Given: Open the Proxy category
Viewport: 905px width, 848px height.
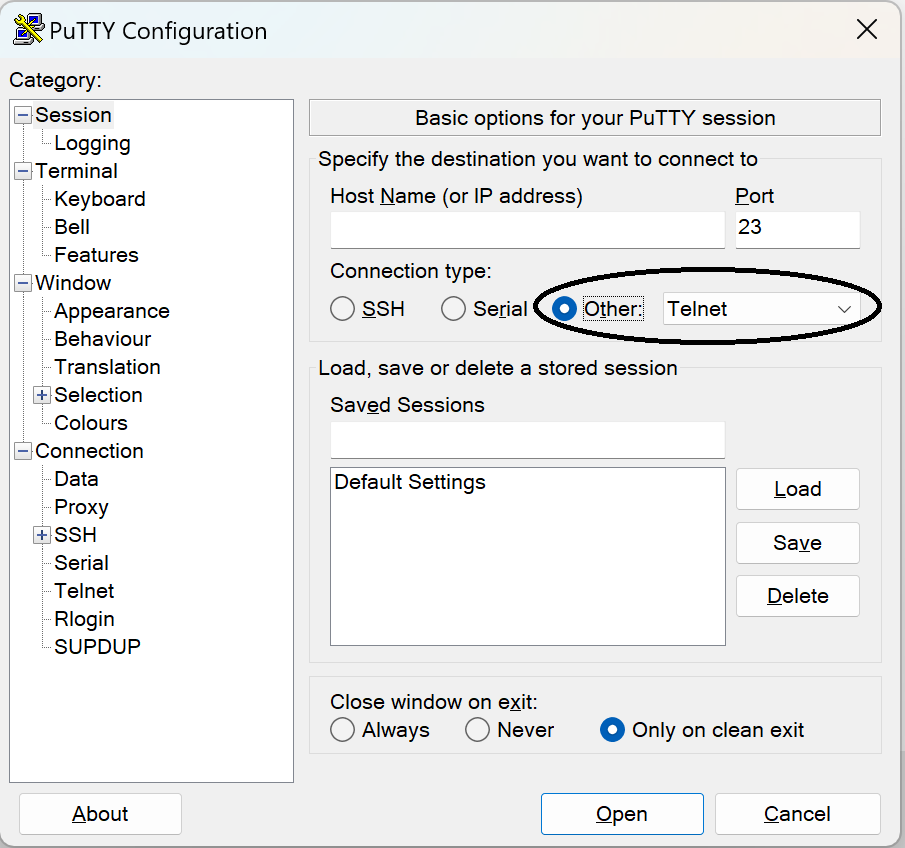Looking at the screenshot, I should [81, 507].
